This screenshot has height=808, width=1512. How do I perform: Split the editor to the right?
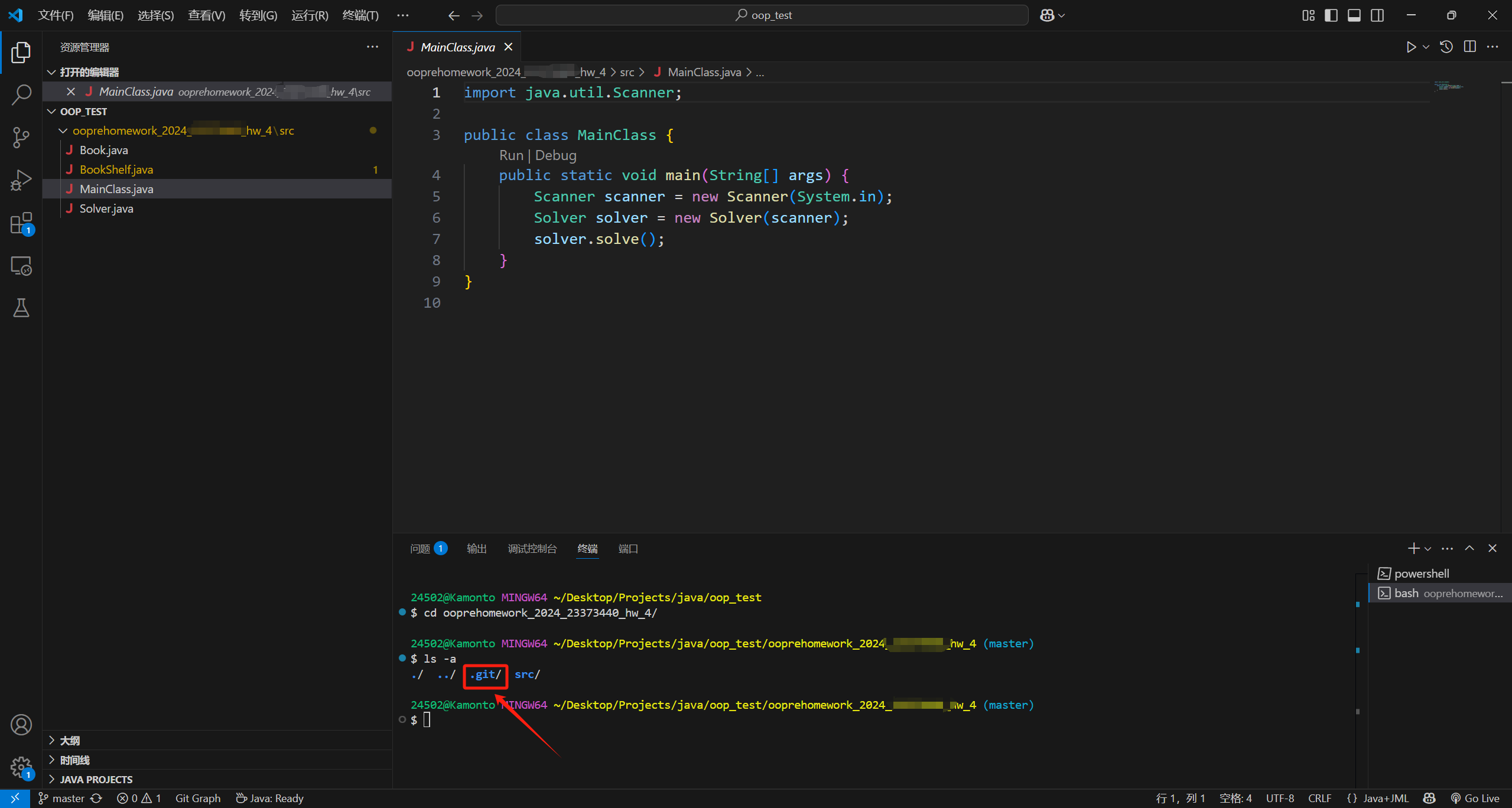pyautogui.click(x=1469, y=47)
